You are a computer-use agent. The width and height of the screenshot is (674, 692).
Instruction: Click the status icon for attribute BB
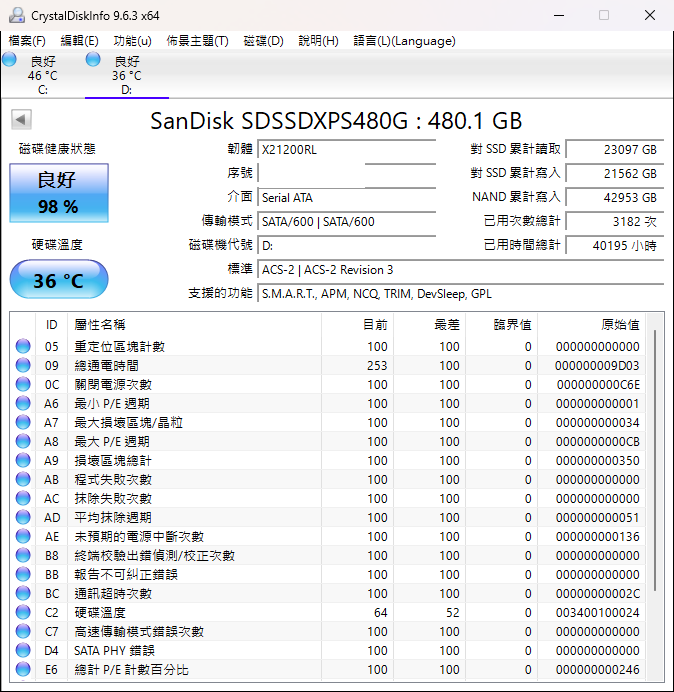tap(23, 574)
